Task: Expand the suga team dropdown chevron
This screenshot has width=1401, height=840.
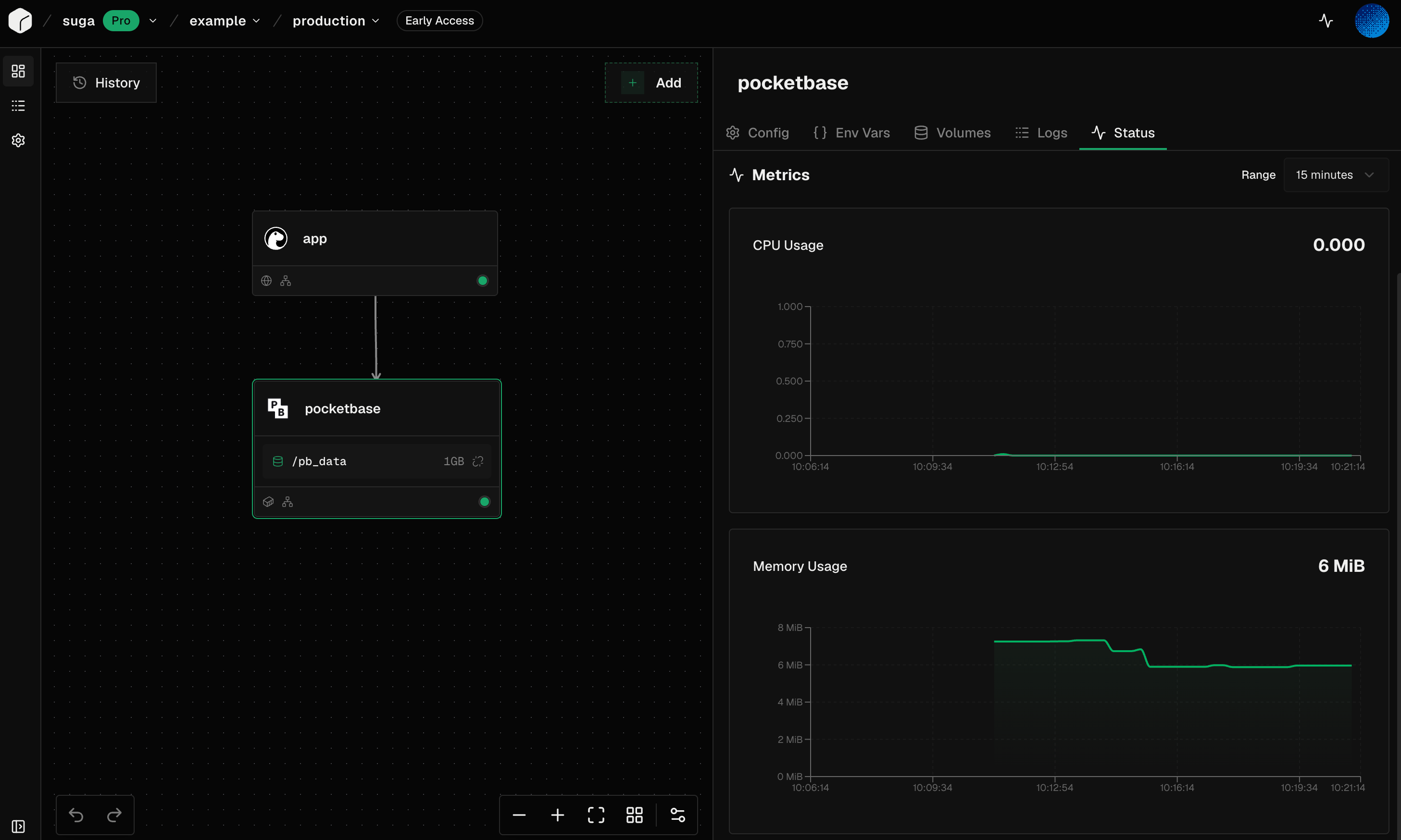Action: (x=153, y=21)
